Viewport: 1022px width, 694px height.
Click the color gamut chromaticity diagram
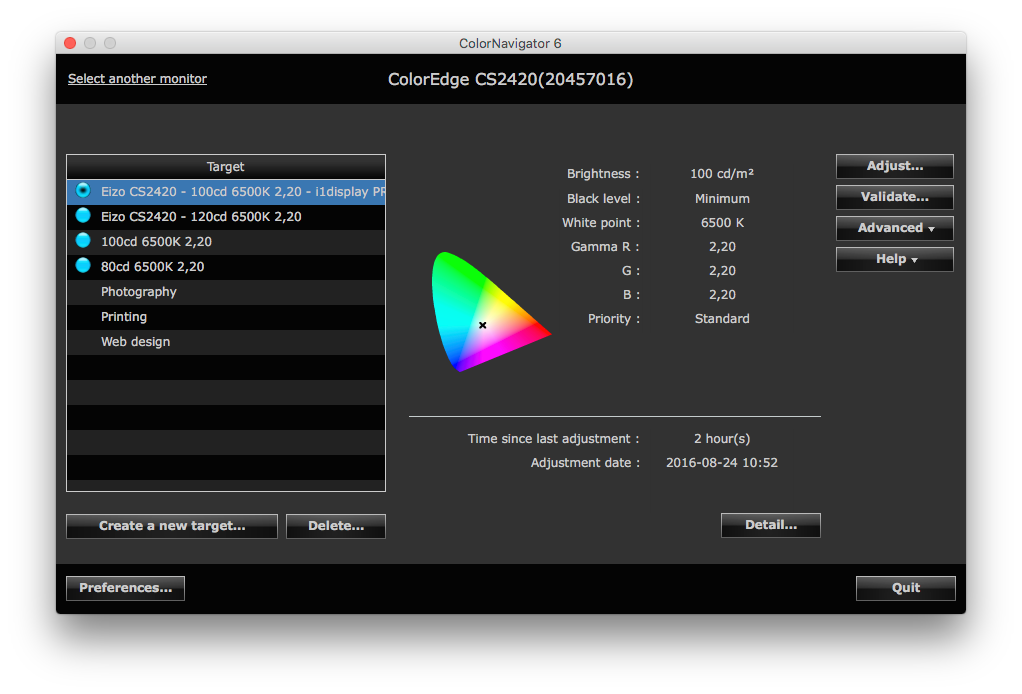click(x=491, y=311)
